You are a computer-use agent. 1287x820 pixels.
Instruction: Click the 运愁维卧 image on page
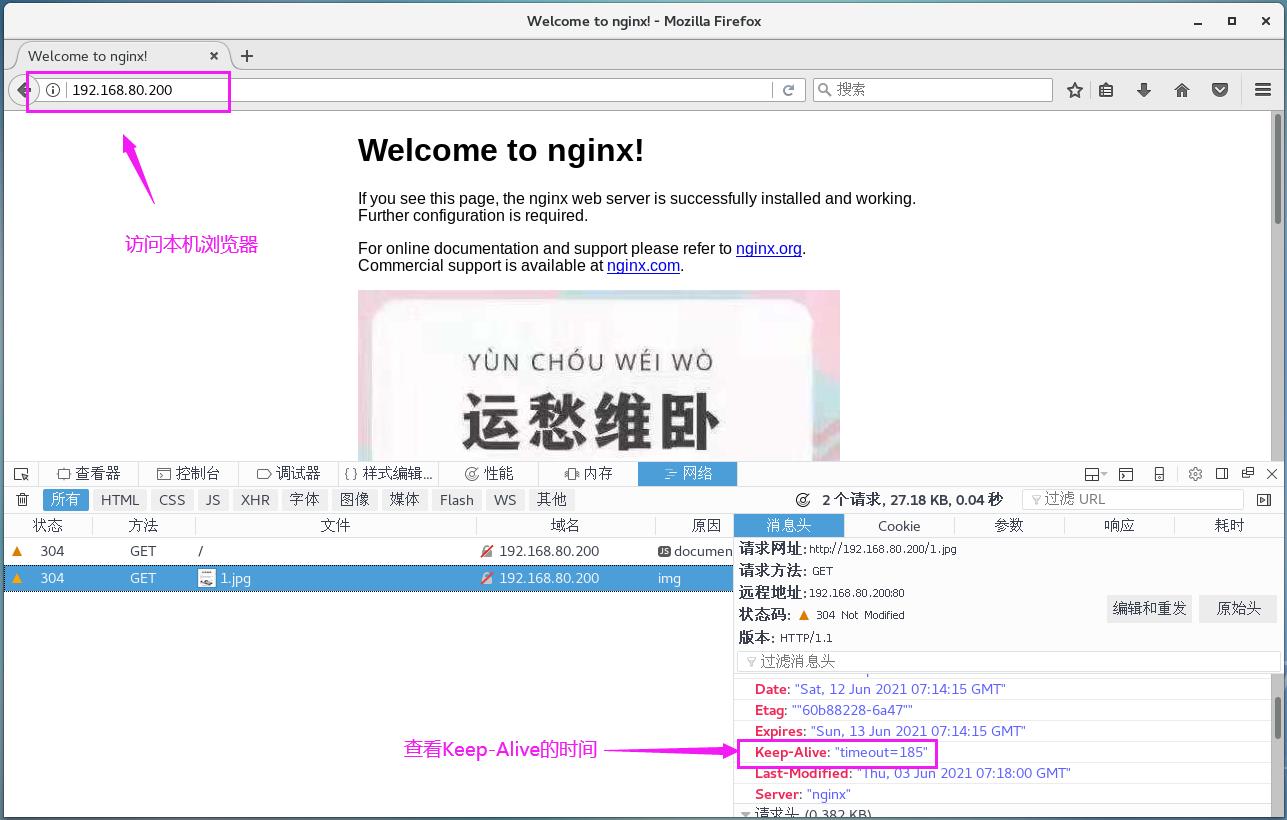pyautogui.click(x=599, y=375)
